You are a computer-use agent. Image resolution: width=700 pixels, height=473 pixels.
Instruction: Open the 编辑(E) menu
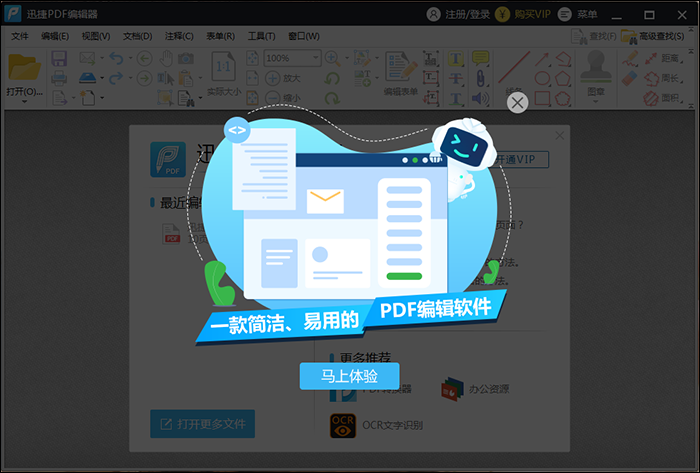coord(55,36)
